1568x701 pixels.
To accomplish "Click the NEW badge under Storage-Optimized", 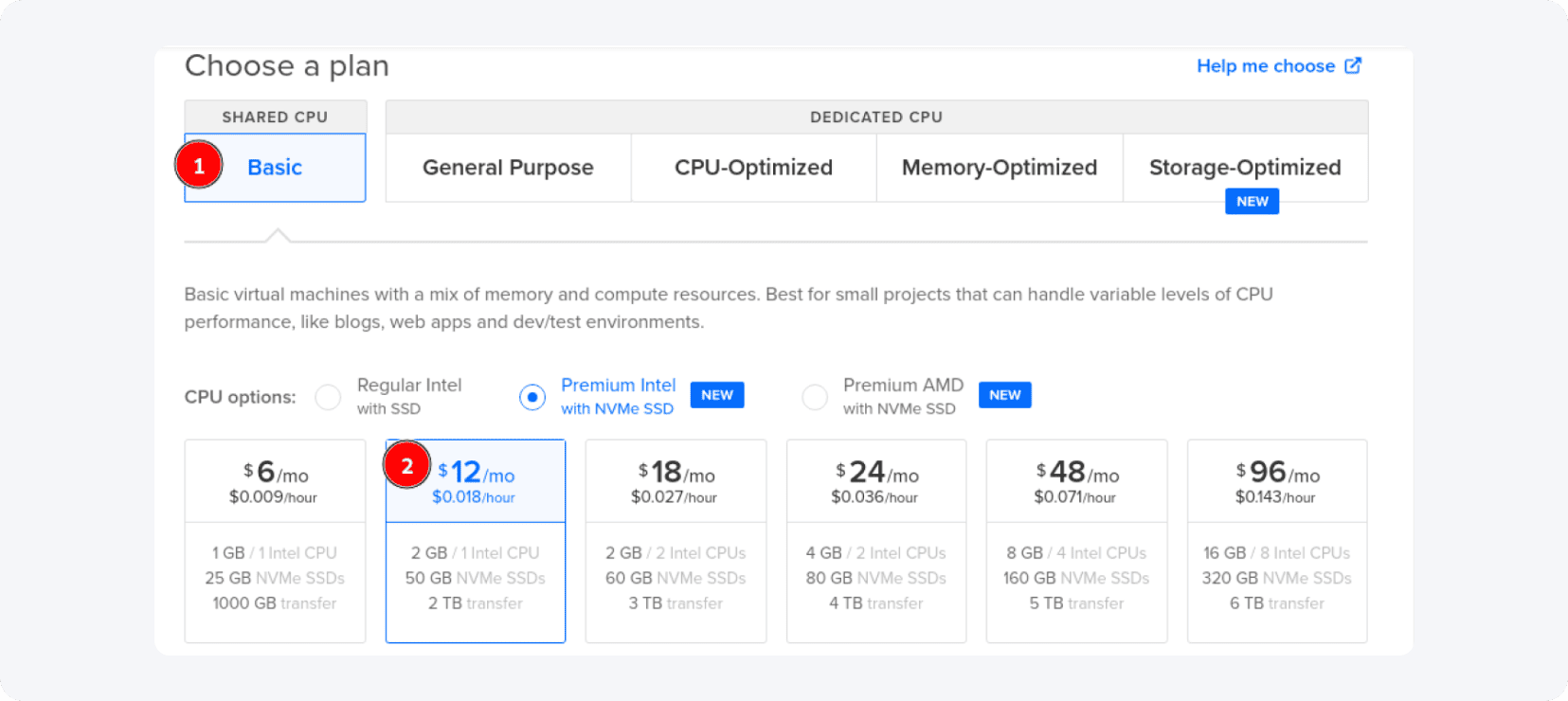I will (x=1252, y=201).
